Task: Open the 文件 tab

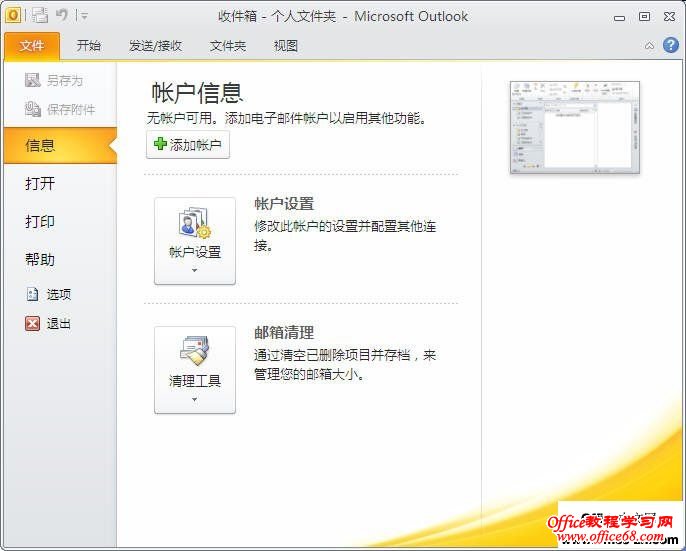Action: [32, 46]
